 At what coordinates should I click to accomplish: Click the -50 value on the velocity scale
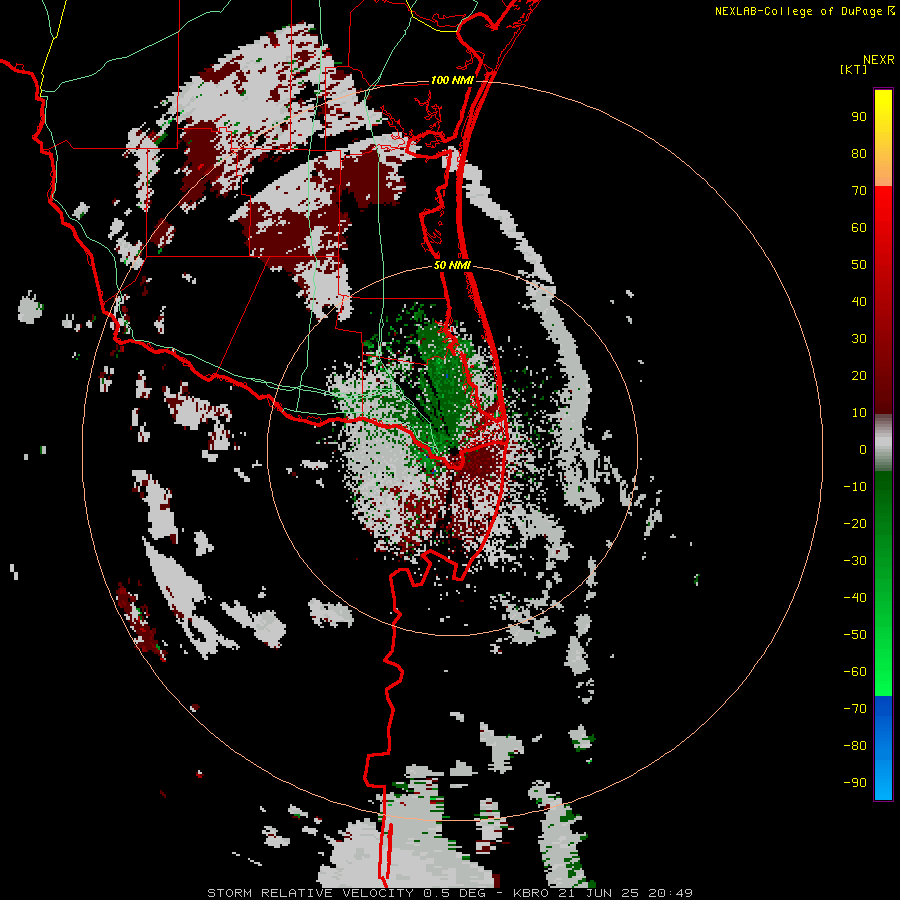[x=855, y=635]
